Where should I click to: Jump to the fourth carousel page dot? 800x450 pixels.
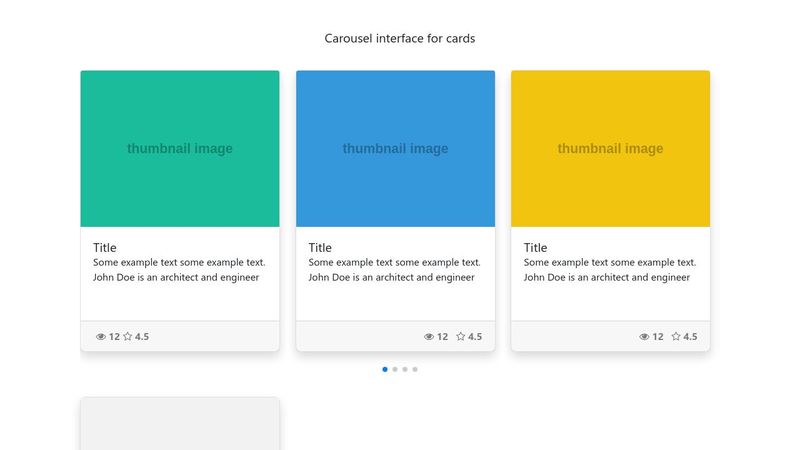[x=415, y=369]
